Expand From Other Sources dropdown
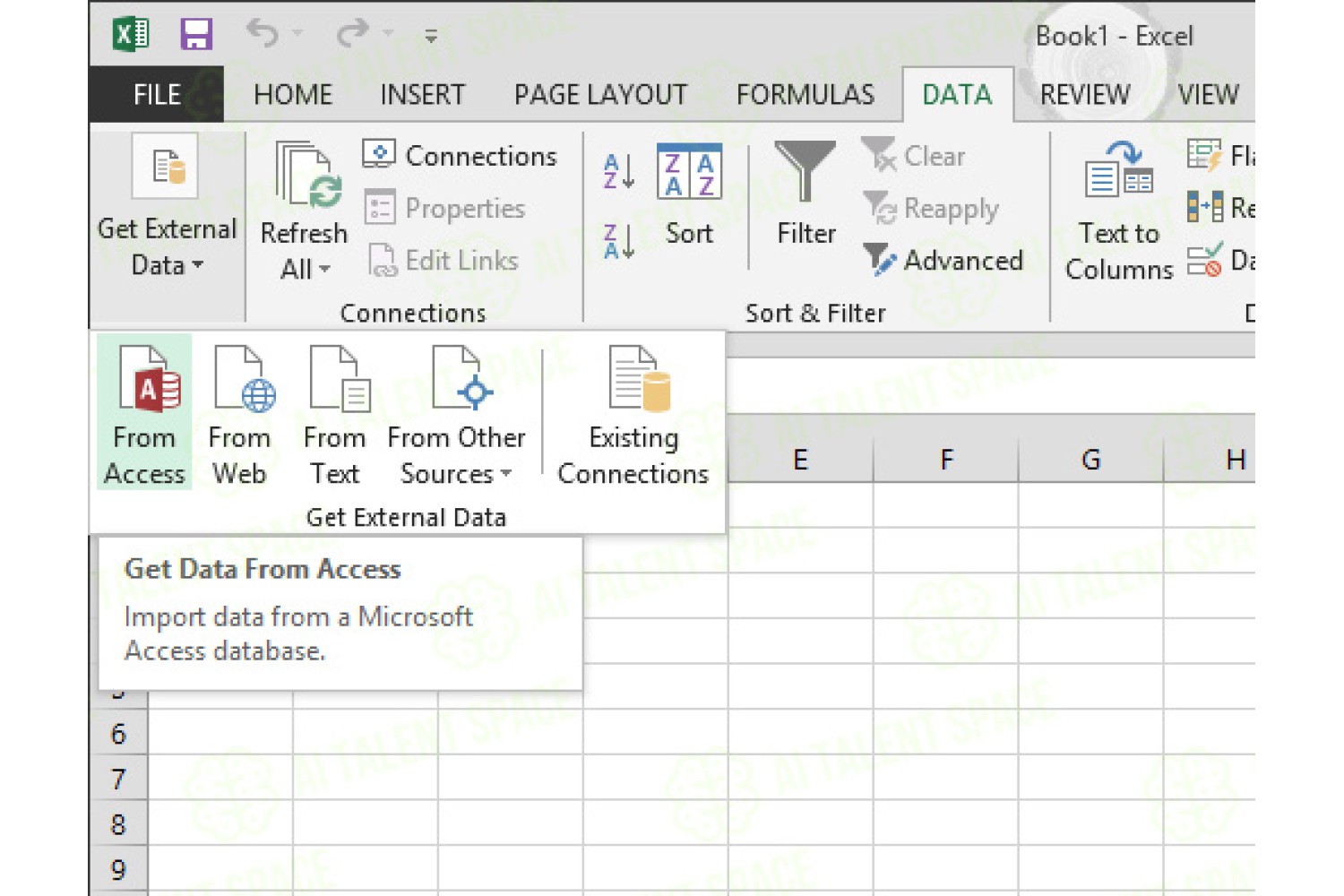Screen dimensions: 1344x896 click(456, 415)
